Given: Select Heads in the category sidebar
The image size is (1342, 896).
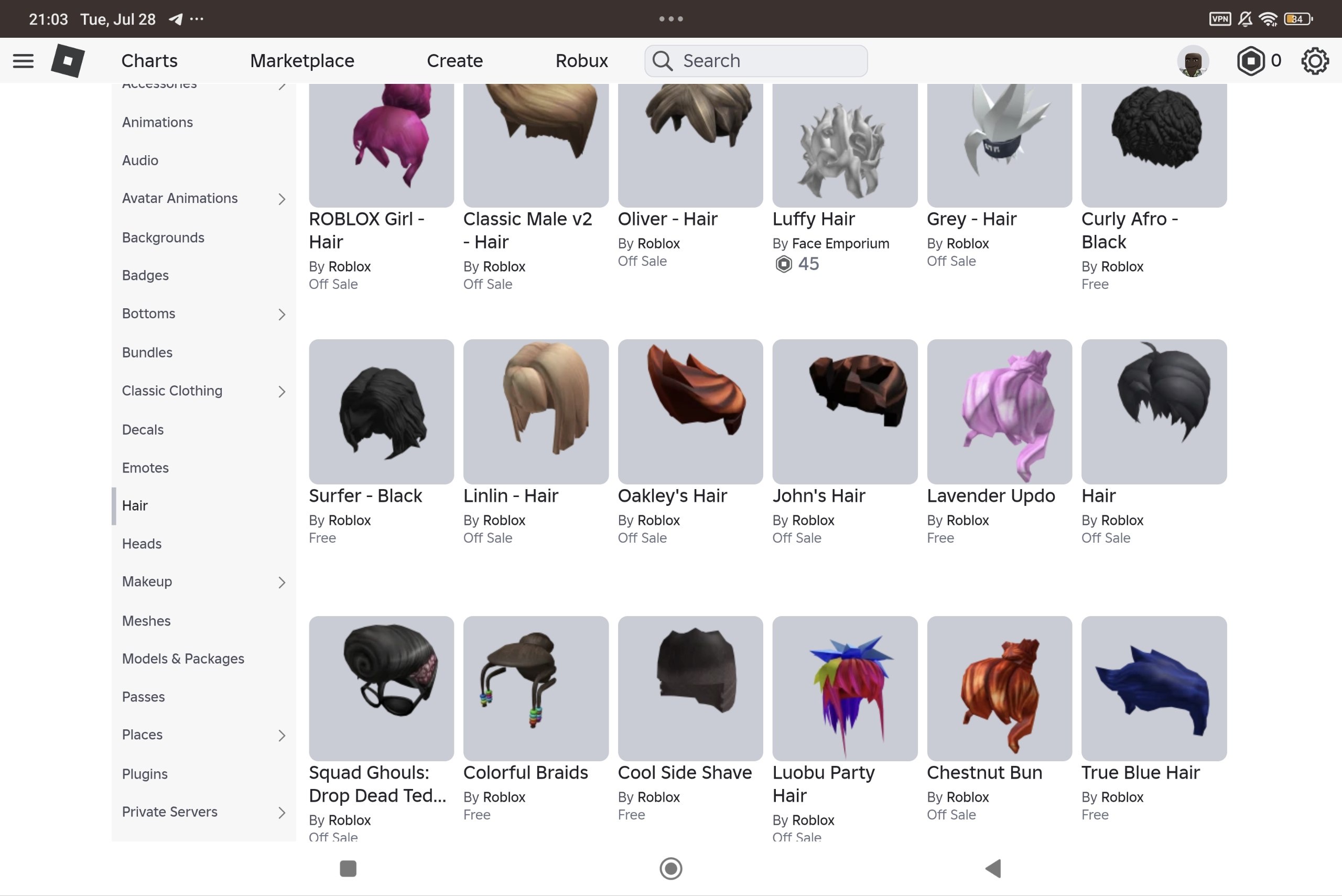Looking at the screenshot, I should [142, 544].
